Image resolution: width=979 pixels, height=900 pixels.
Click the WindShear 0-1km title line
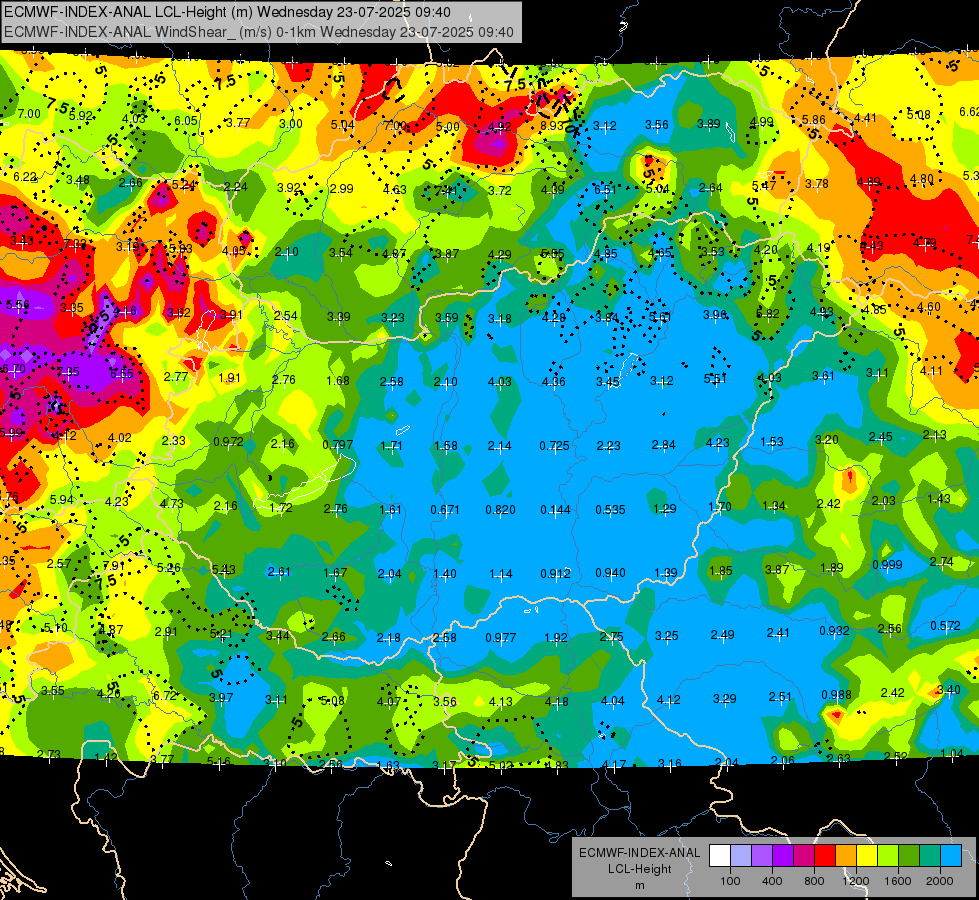258,32
